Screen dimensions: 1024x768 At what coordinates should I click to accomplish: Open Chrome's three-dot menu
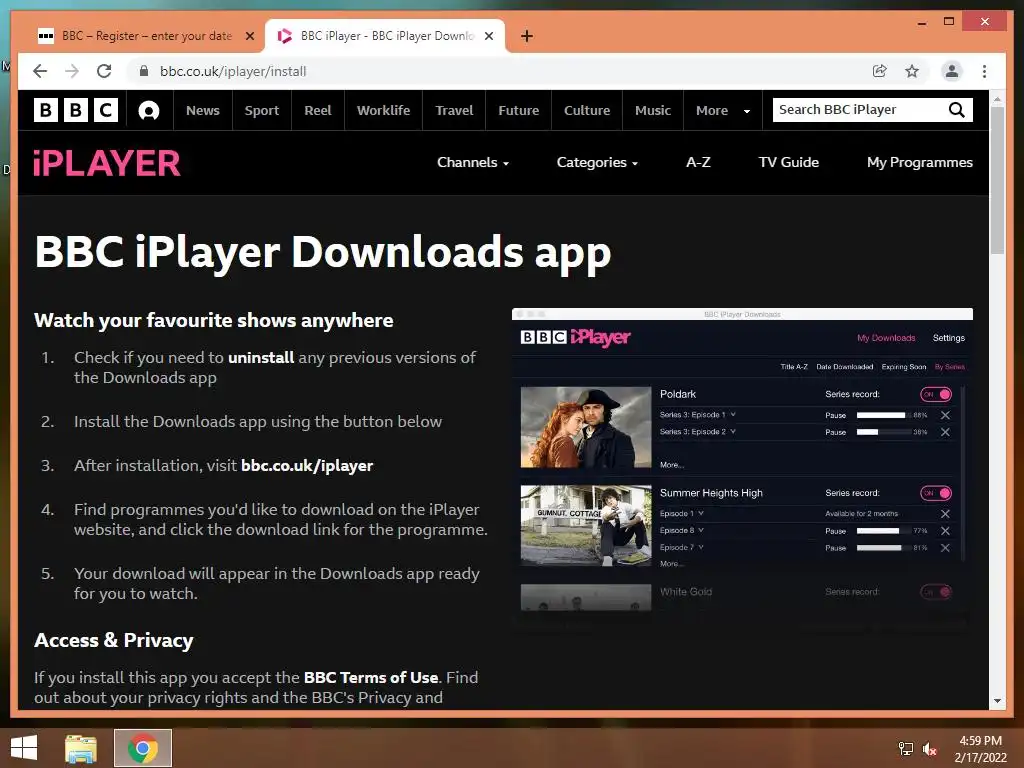984,71
